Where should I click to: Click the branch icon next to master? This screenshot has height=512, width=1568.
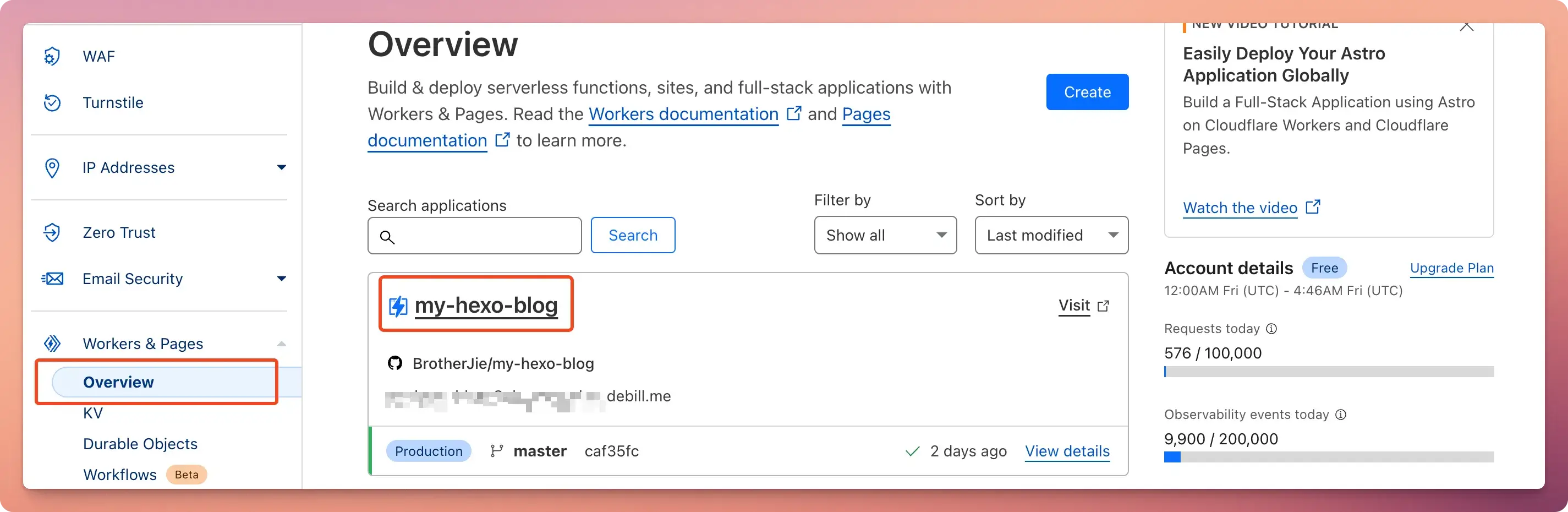click(497, 451)
